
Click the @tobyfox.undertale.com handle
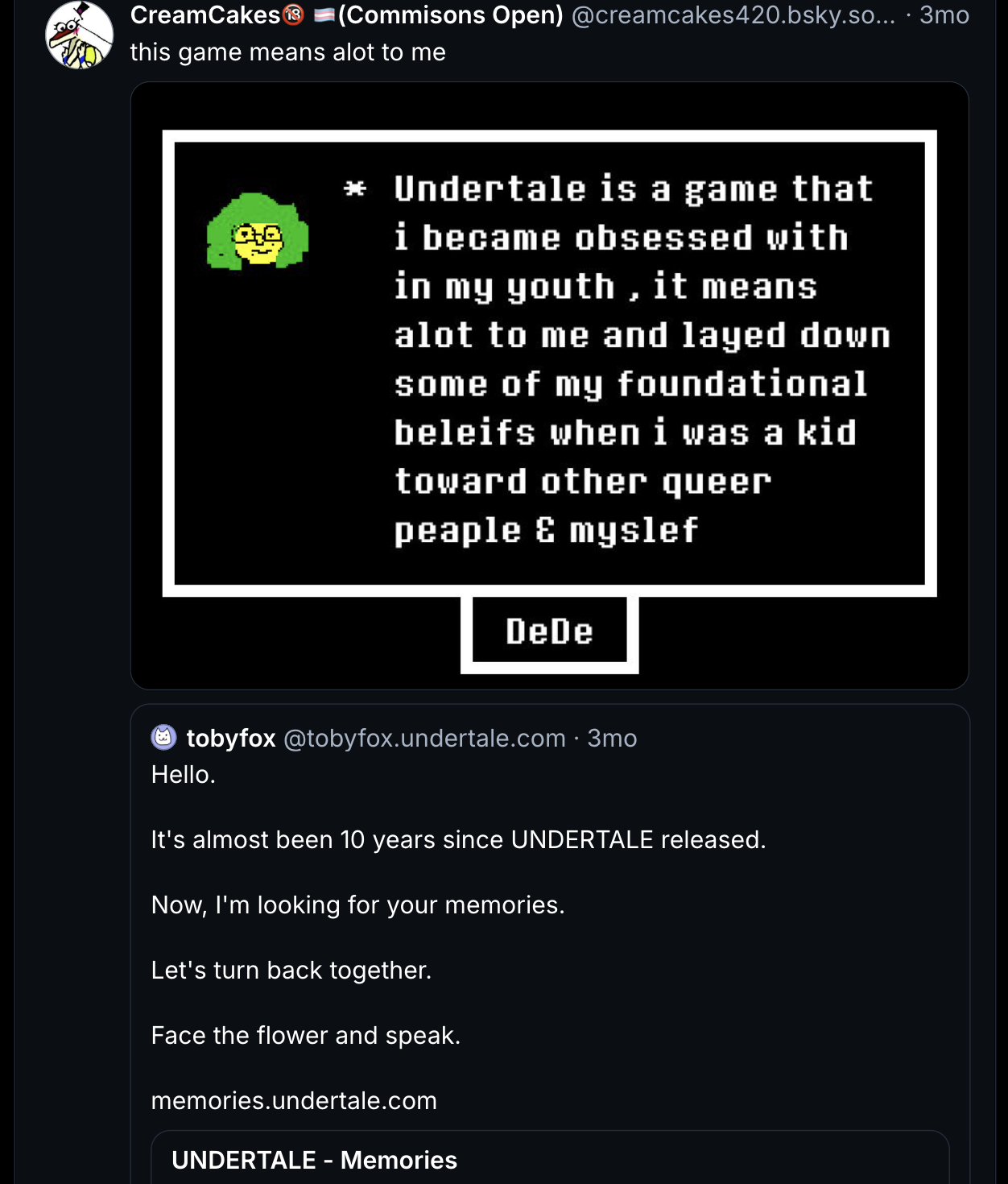pos(424,738)
